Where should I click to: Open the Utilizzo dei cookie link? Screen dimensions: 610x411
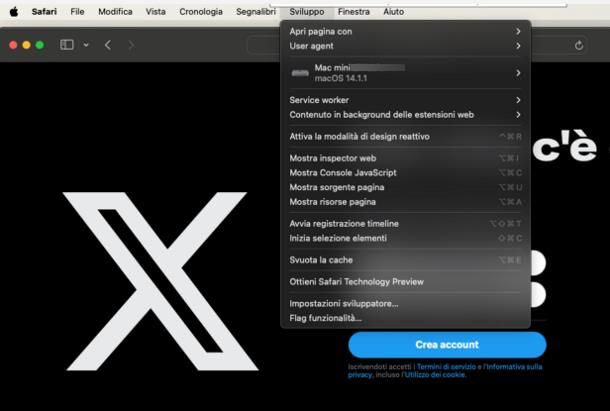[x=435, y=375]
